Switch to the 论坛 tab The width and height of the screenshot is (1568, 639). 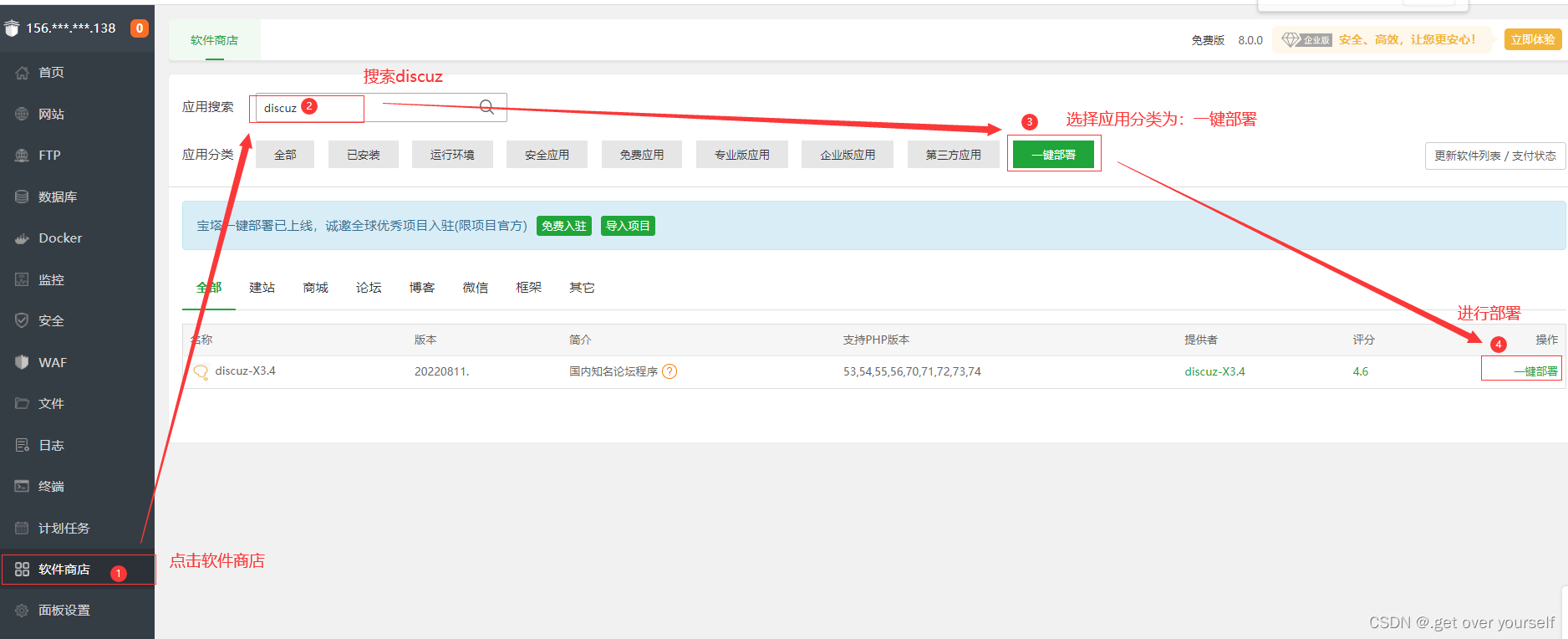[x=369, y=288]
